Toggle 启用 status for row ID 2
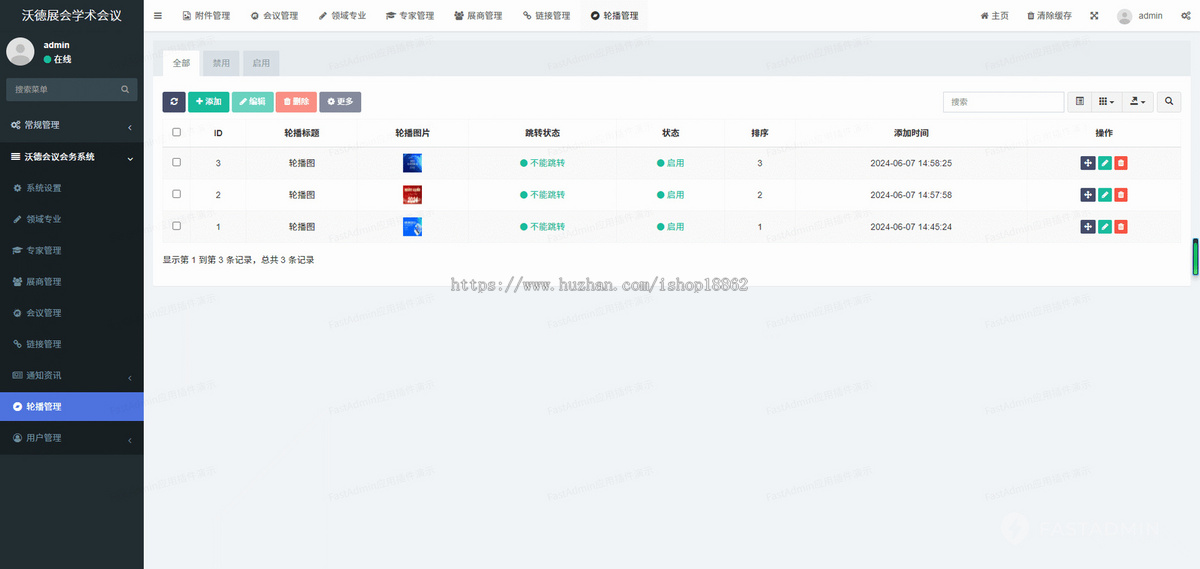 tap(671, 195)
